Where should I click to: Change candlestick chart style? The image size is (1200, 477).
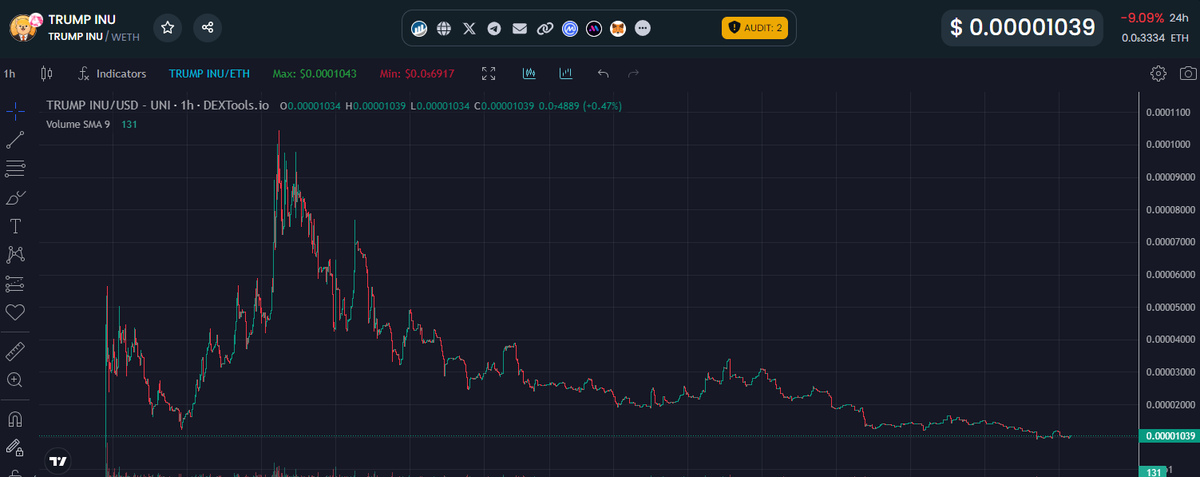(45, 73)
